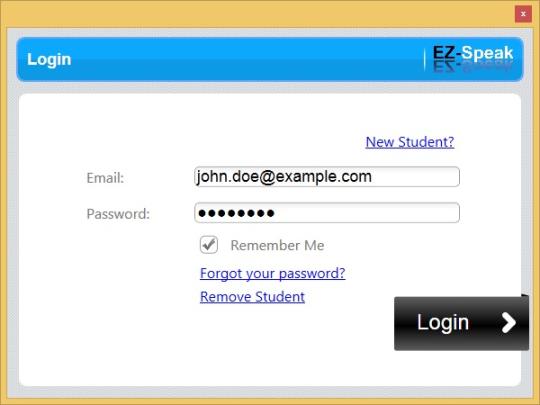Image resolution: width=540 pixels, height=405 pixels.
Task: Open the Forgot your password? link
Action: click(272, 273)
